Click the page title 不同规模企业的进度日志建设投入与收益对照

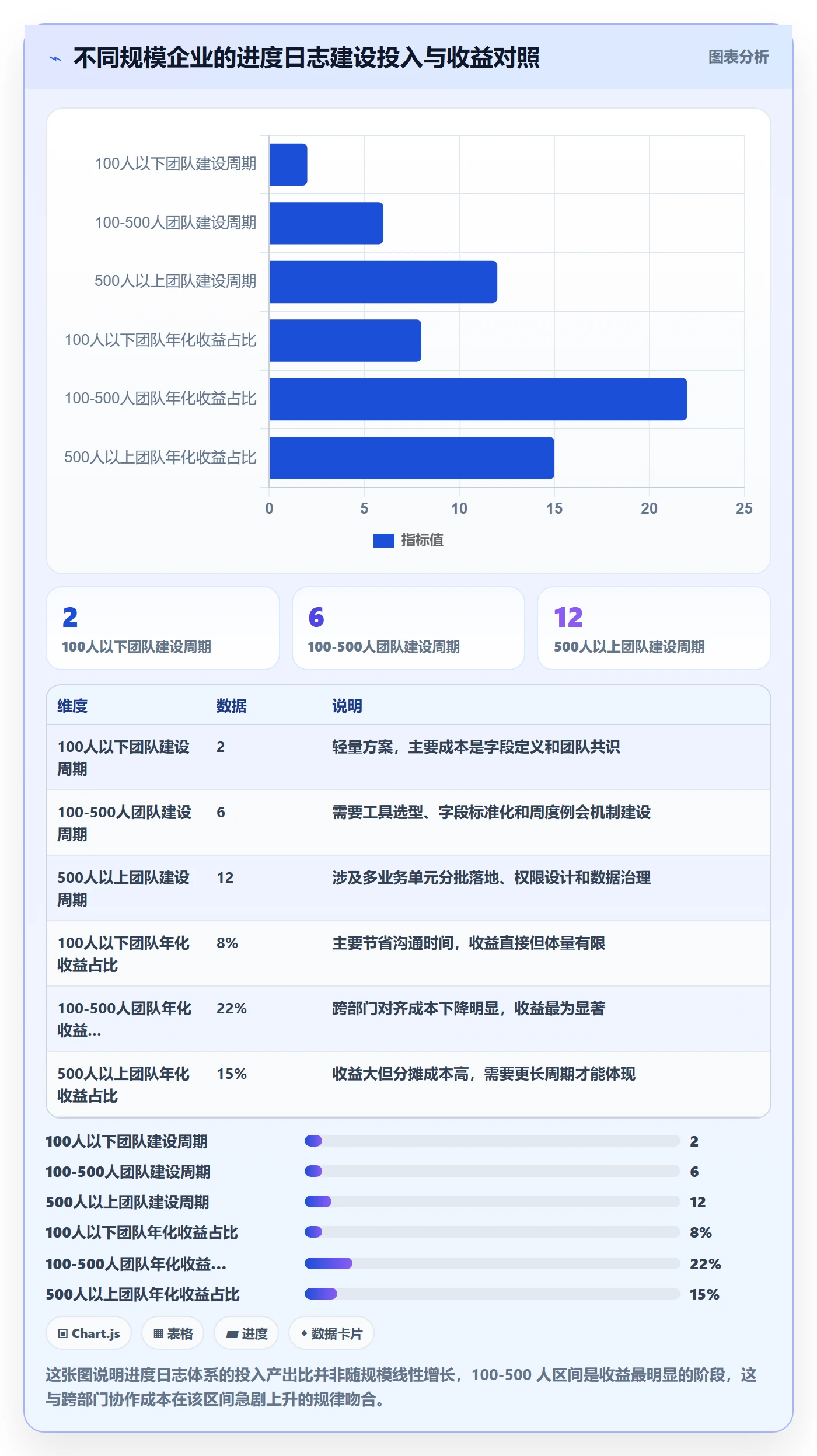(x=306, y=58)
